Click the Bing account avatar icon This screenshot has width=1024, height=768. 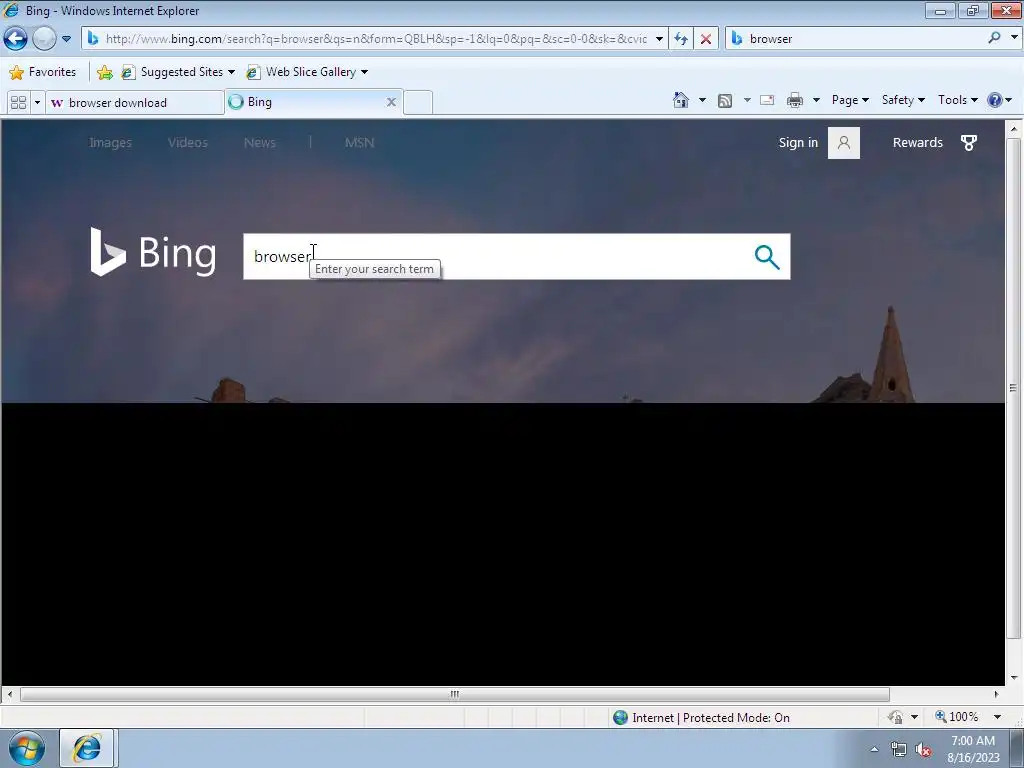click(x=844, y=142)
